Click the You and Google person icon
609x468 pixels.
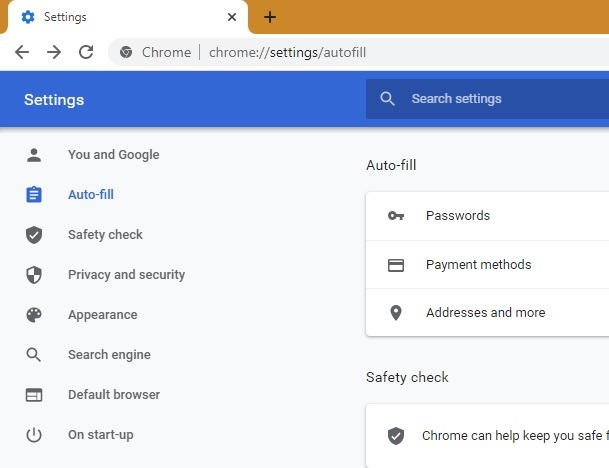[x=34, y=155]
